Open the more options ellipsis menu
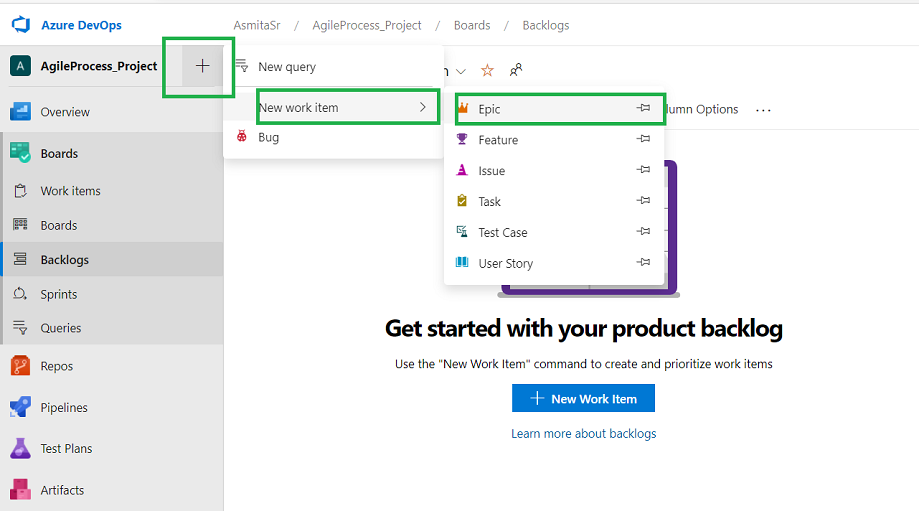 coord(764,110)
